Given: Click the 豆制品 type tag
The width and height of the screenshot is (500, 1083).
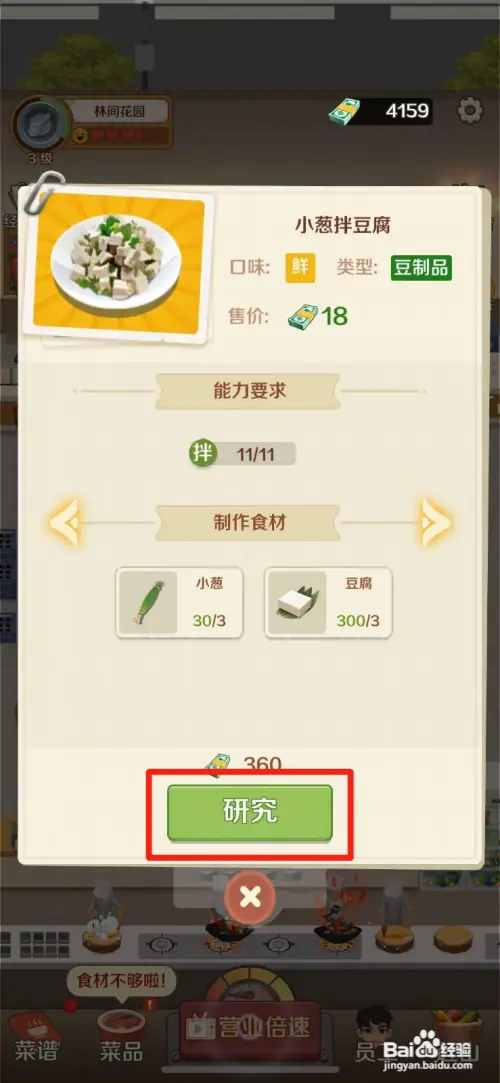Looking at the screenshot, I should tap(421, 268).
